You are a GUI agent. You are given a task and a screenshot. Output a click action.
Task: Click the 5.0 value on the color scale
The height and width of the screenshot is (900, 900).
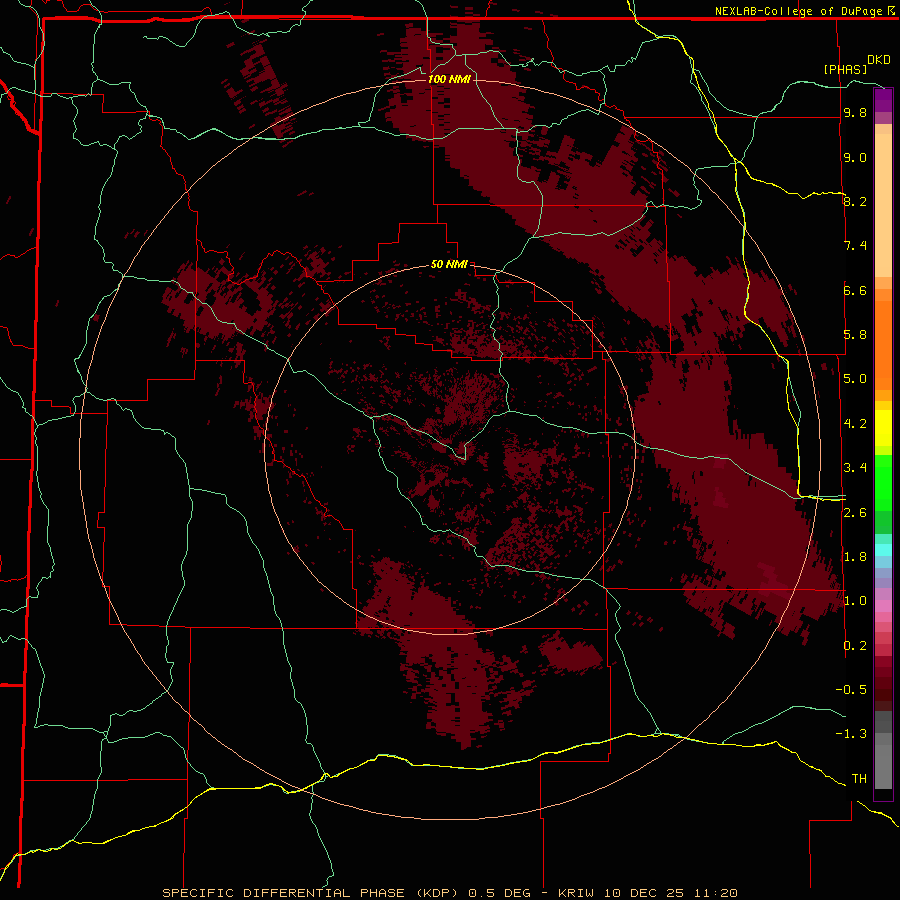click(855, 379)
